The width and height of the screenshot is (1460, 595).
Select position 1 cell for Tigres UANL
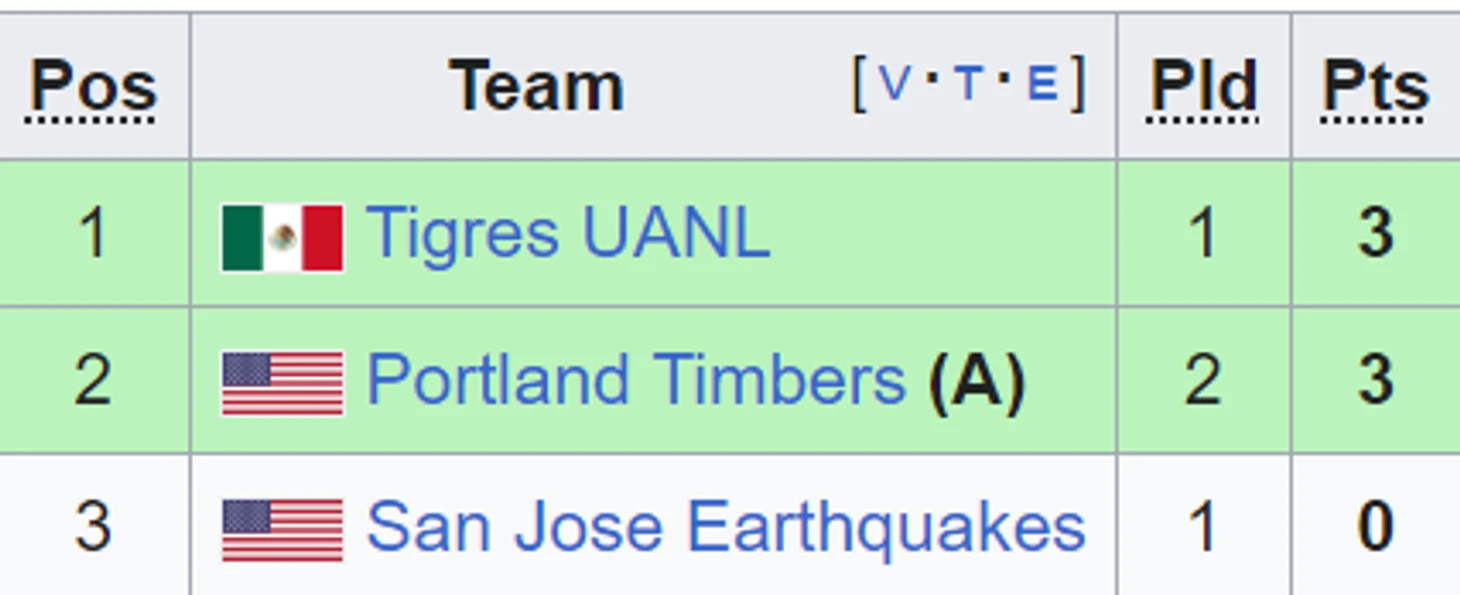[x=93, y=233]
